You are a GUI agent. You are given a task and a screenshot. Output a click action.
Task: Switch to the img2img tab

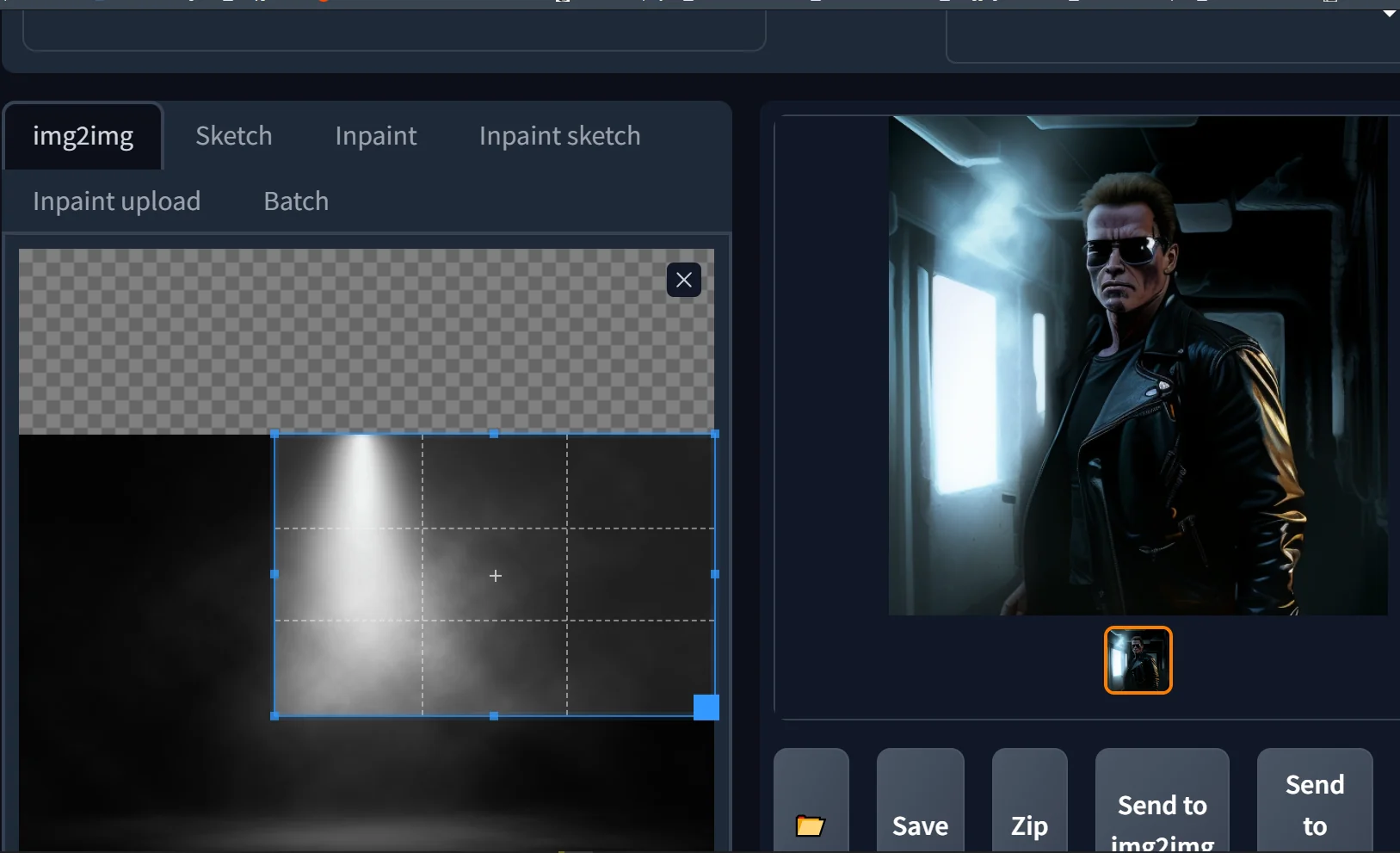coord(83,136)
